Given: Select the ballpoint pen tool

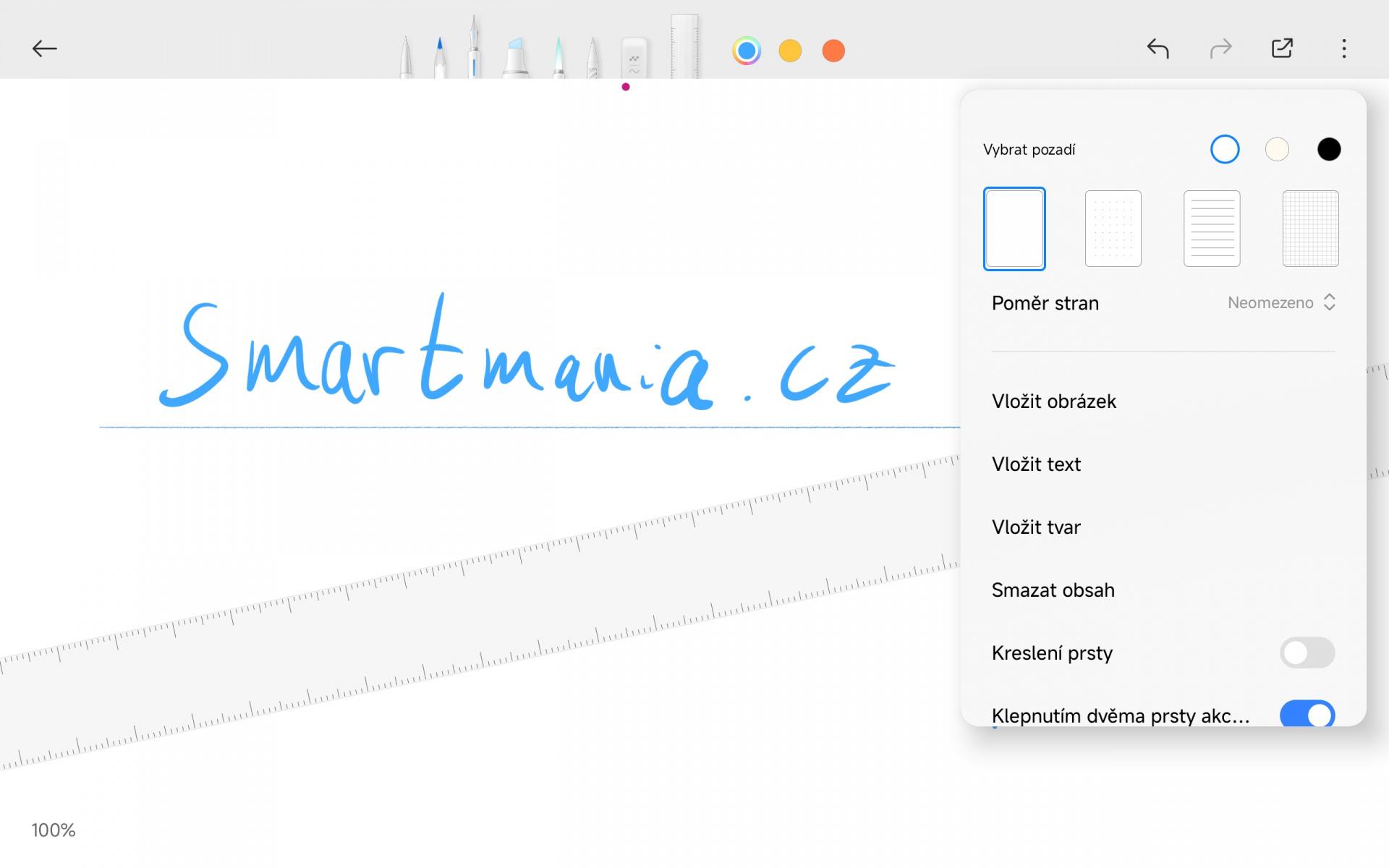Looking at the screenshot, I should click(x=407, y=58).
